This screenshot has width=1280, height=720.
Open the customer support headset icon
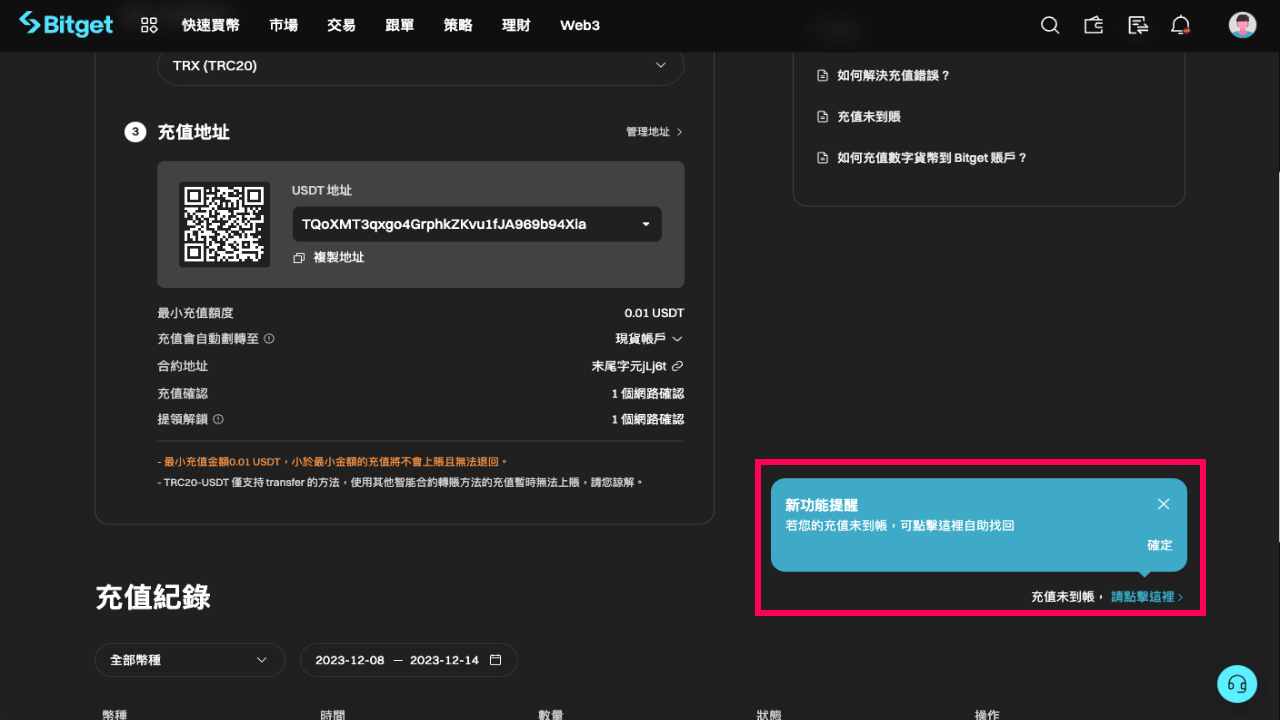point(1237,683)
